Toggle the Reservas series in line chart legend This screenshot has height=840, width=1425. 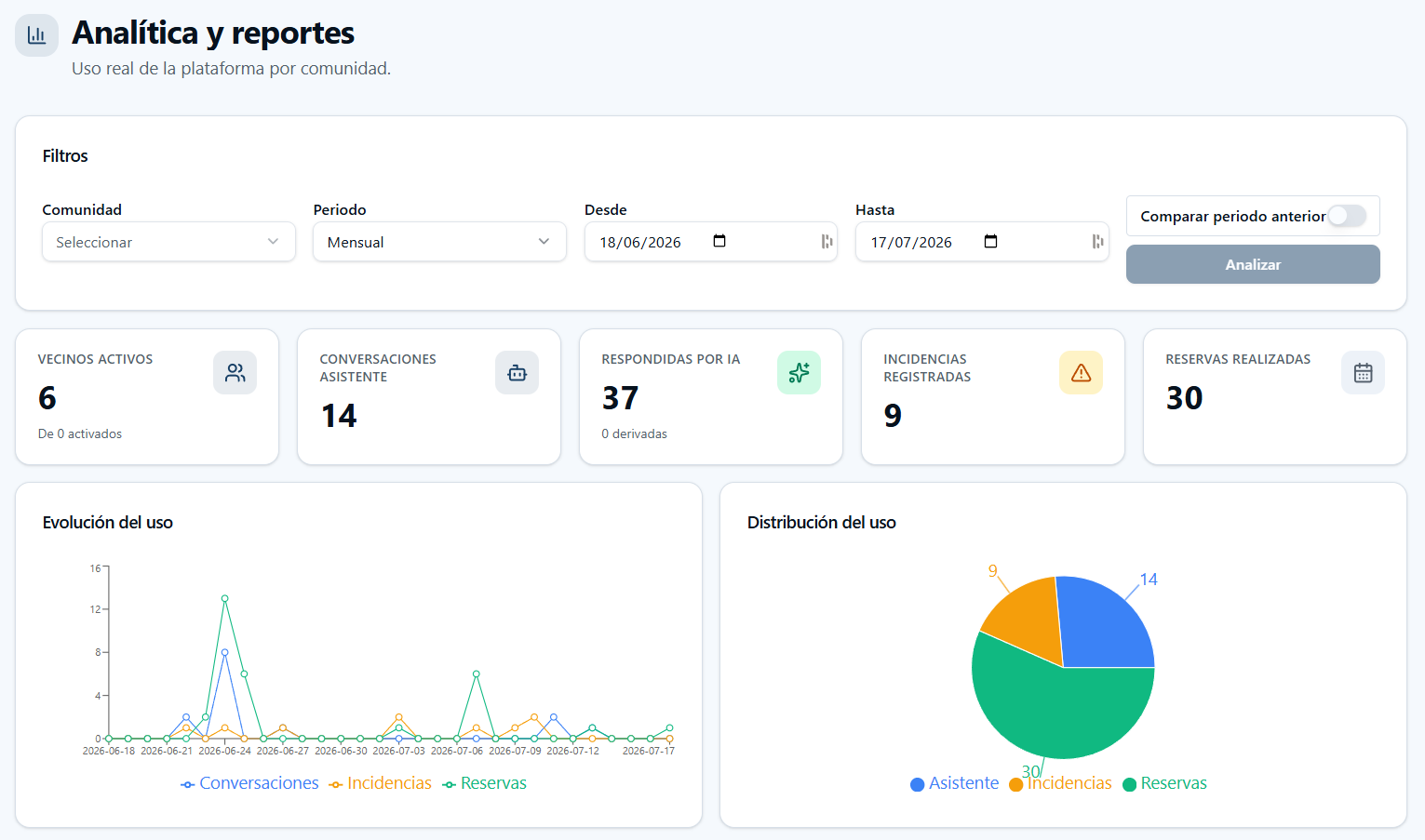(484, 783)
